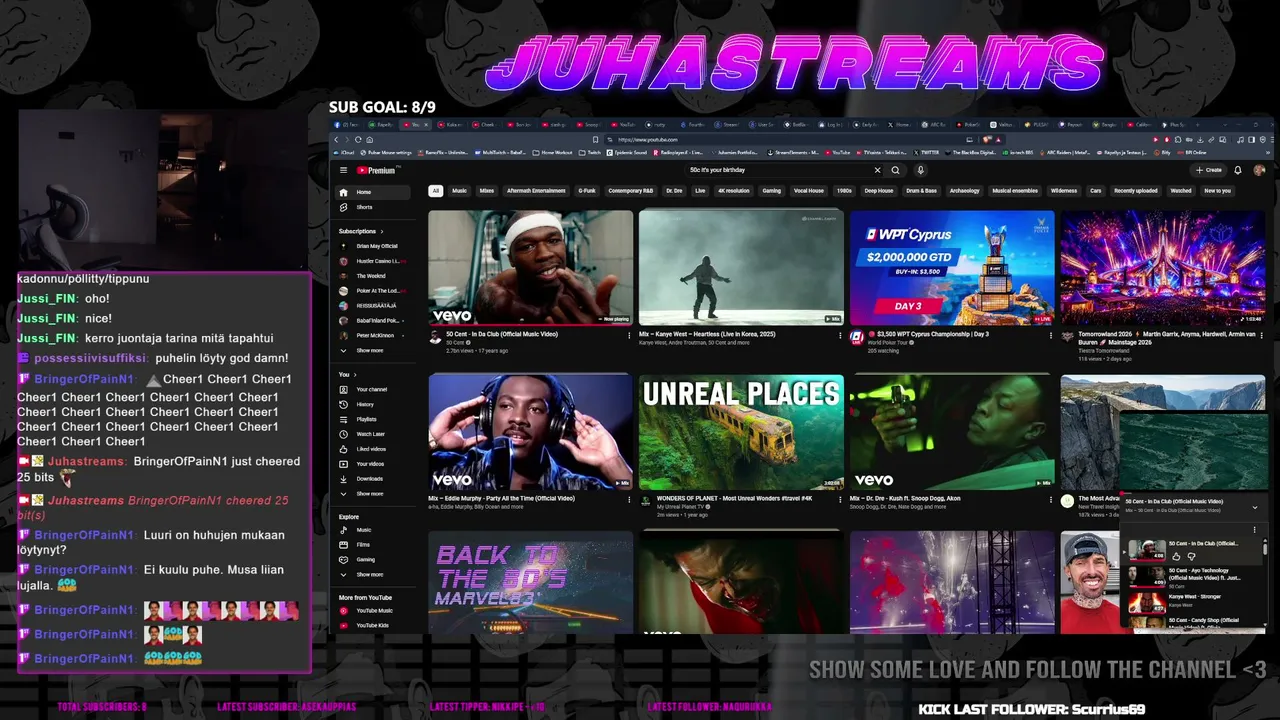Go to Home in the sidebar
Viewport: 1280px width, 720px height.
[372, 192]
